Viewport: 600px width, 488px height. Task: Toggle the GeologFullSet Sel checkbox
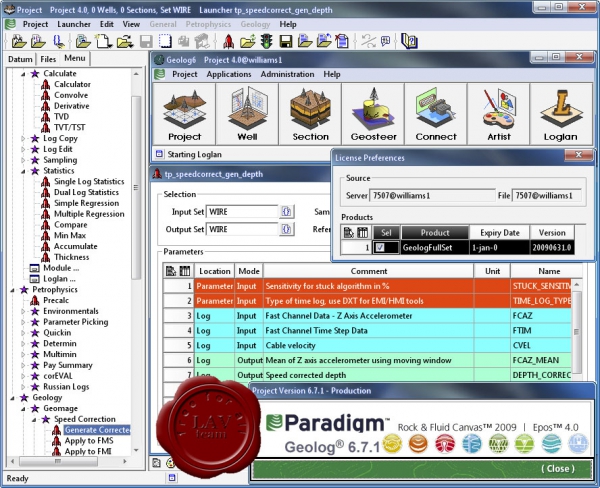(380, 248)
